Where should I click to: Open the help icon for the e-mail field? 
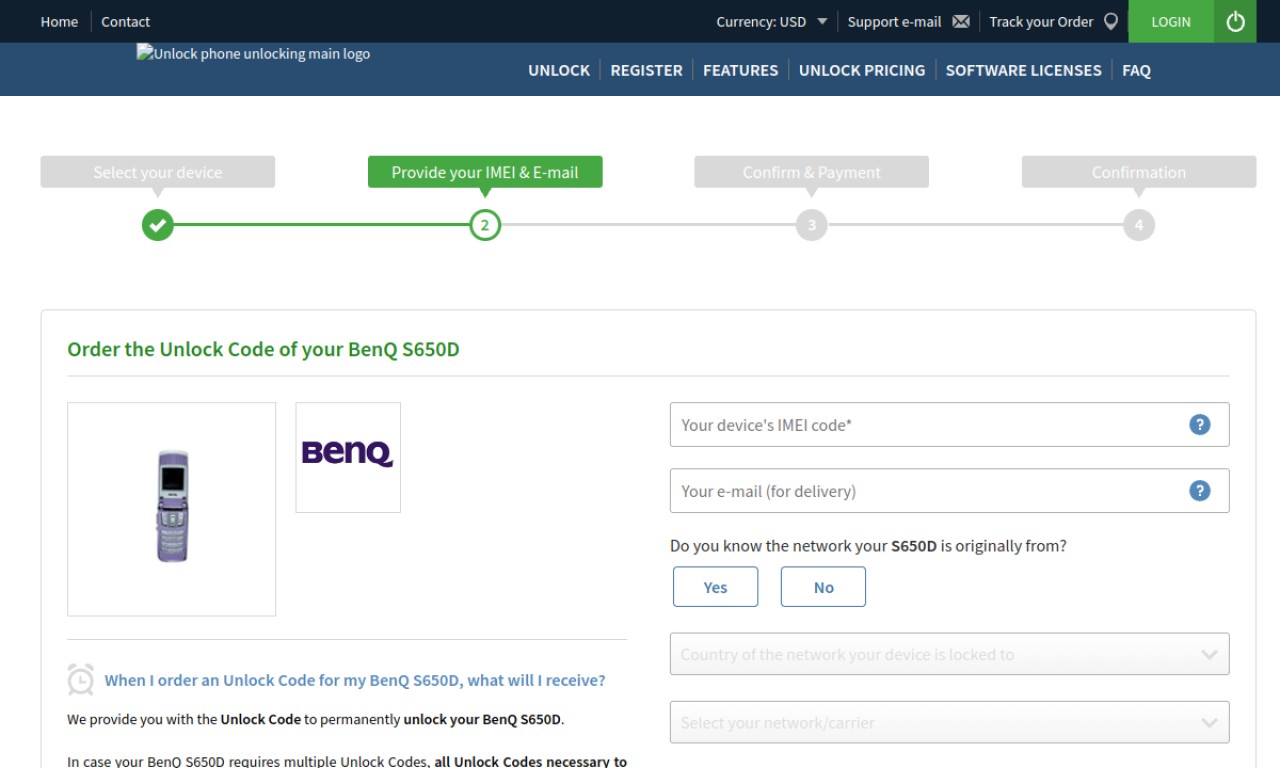[1200, 490]
